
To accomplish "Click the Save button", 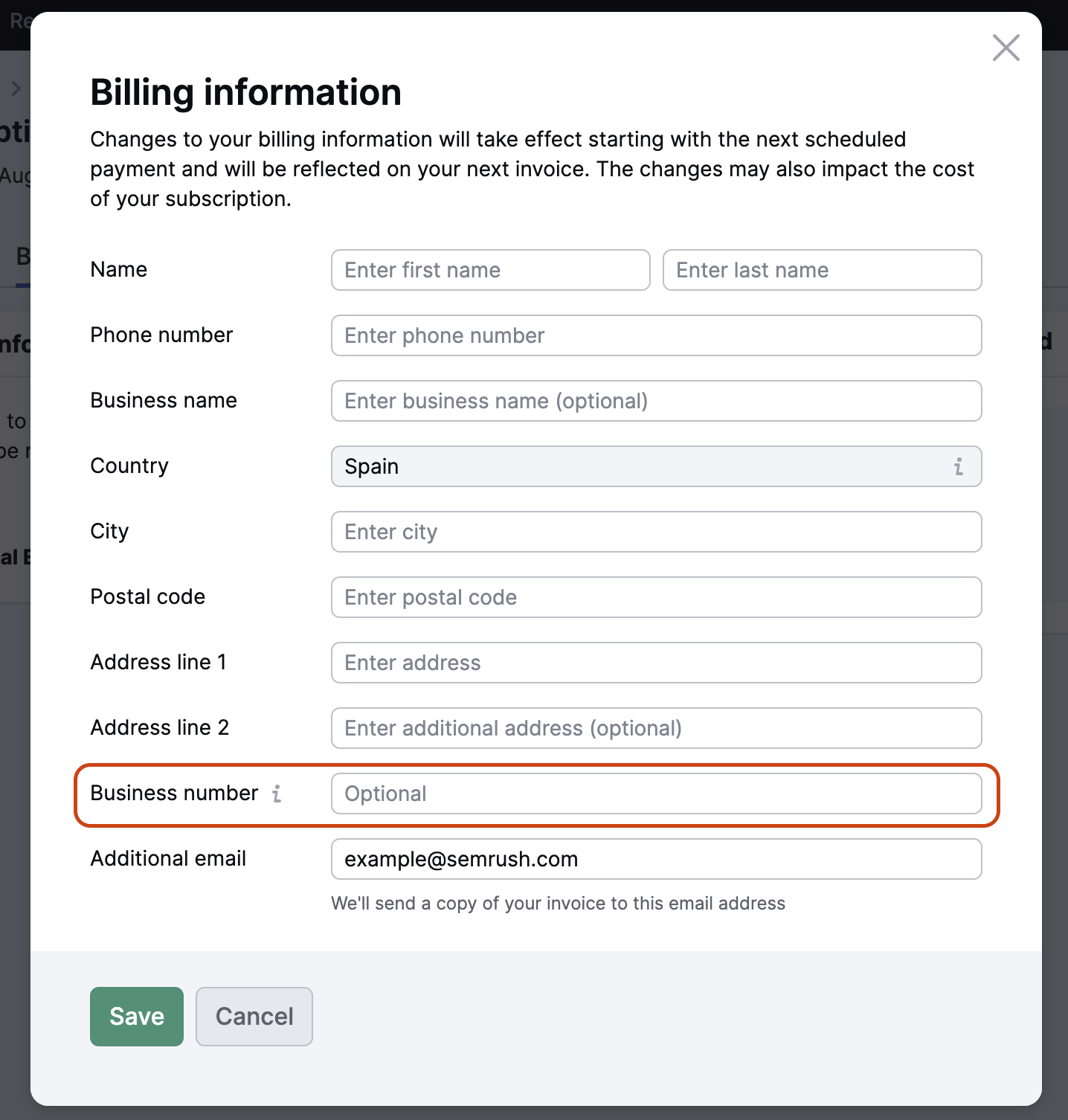I will [x=136, y=1017].
